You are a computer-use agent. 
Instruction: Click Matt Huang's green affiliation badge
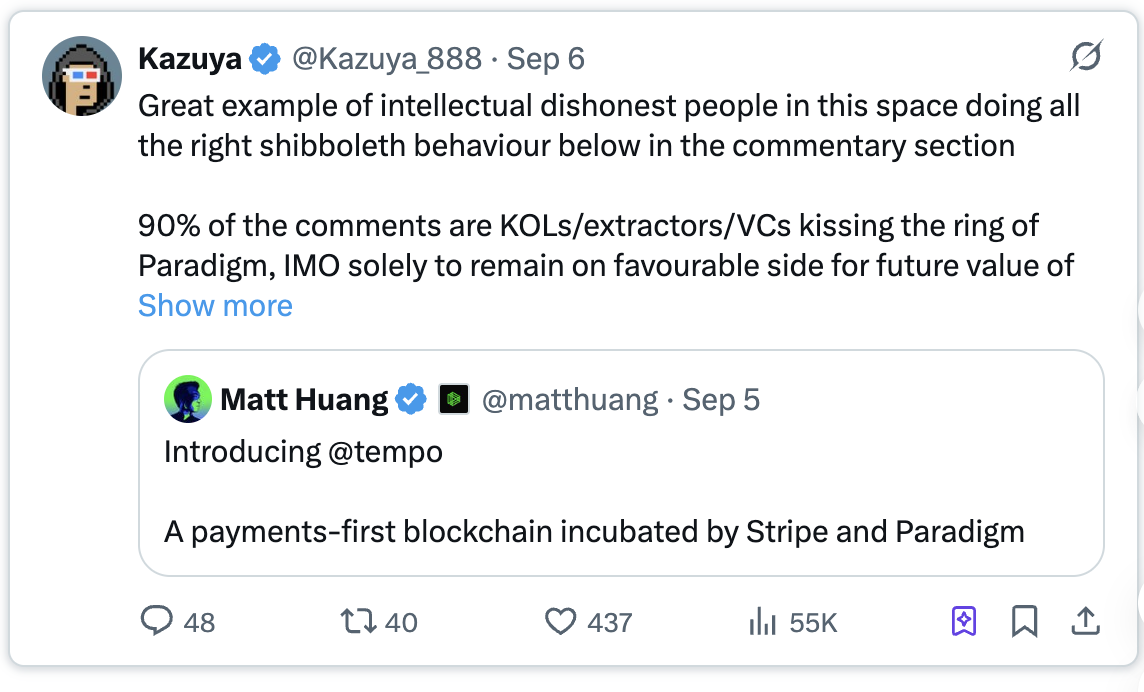pos(454,400)
